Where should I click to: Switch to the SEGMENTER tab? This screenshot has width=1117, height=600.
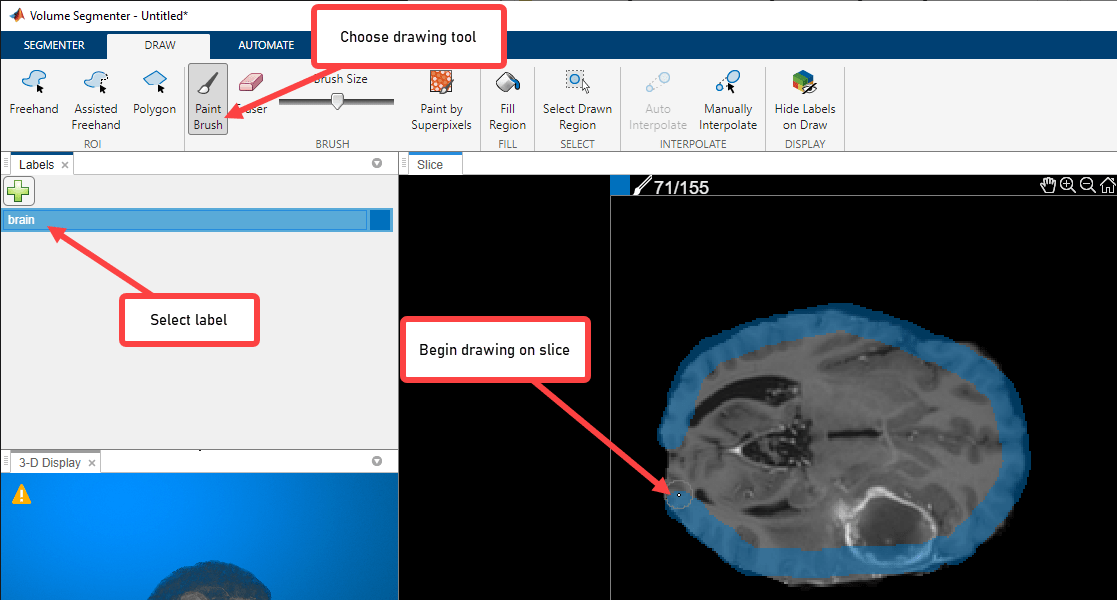coord(54,45)
